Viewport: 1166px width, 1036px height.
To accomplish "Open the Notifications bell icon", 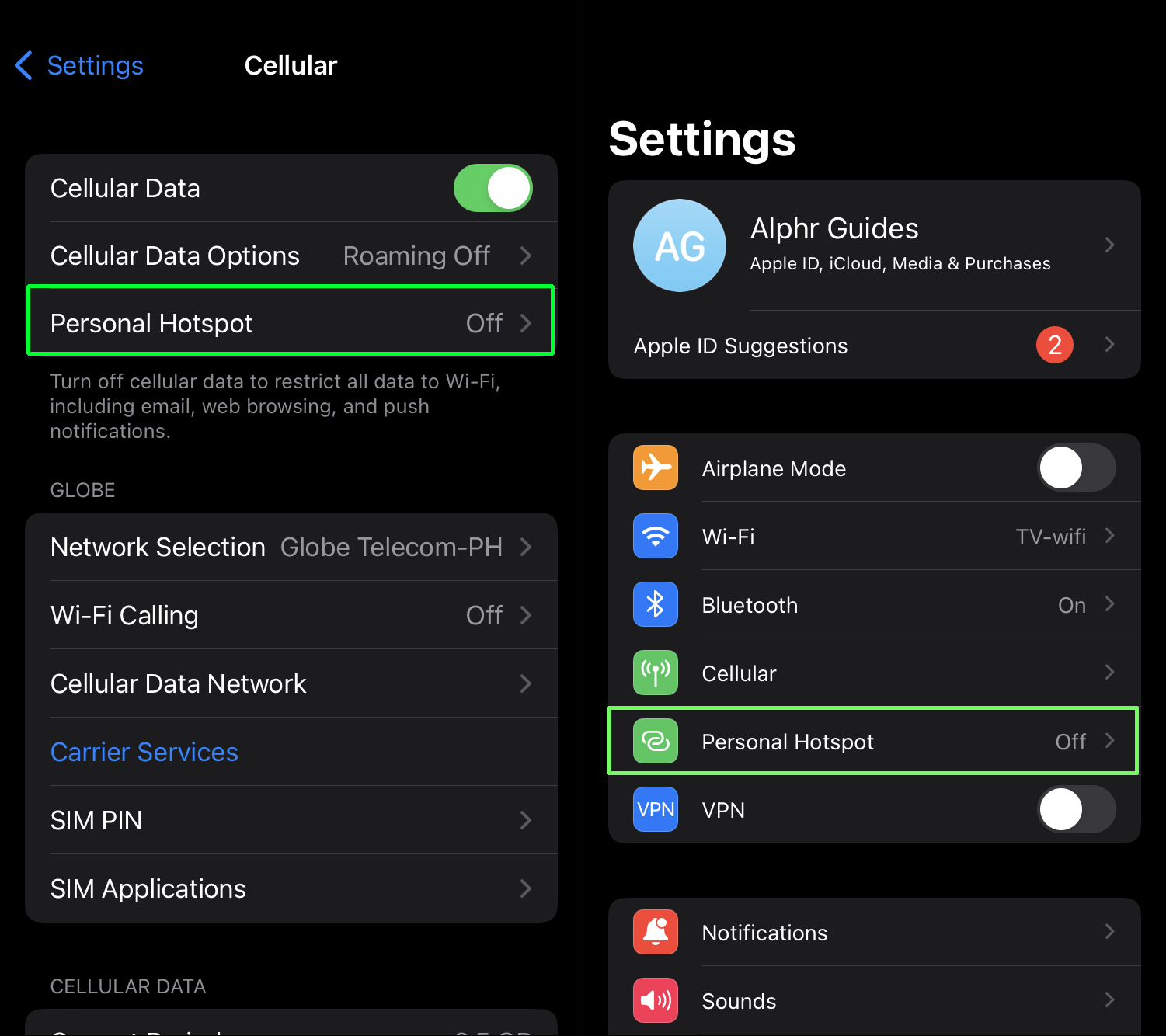I will click(x=655, y=932).
